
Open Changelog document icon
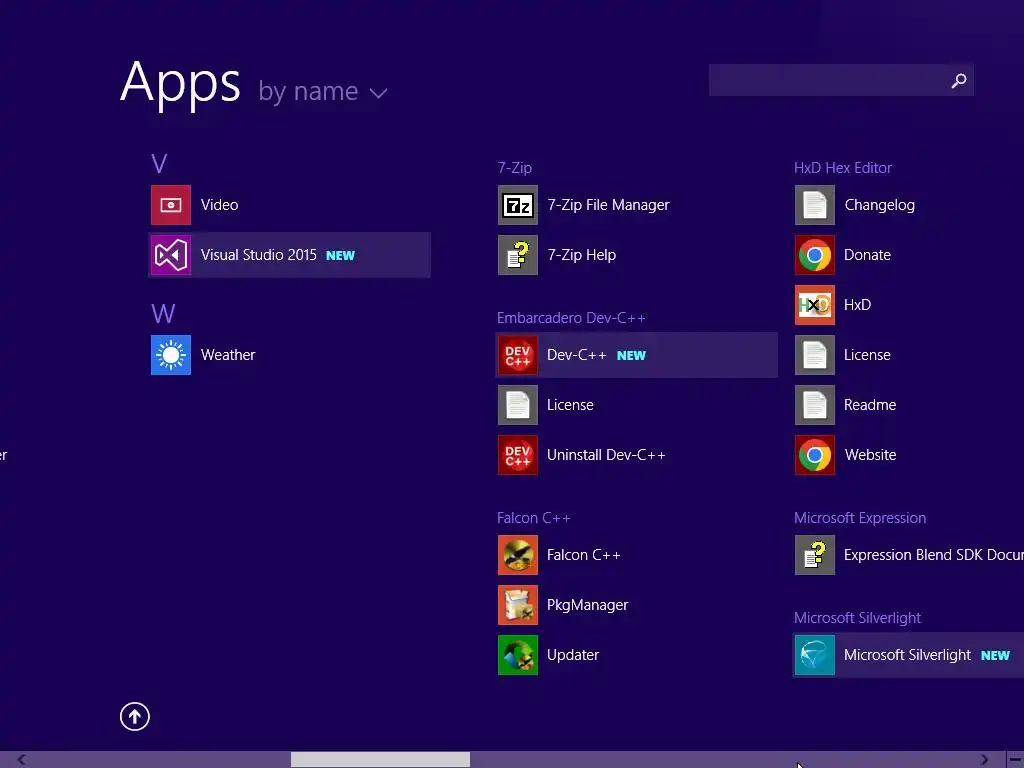tap(815, 205)
